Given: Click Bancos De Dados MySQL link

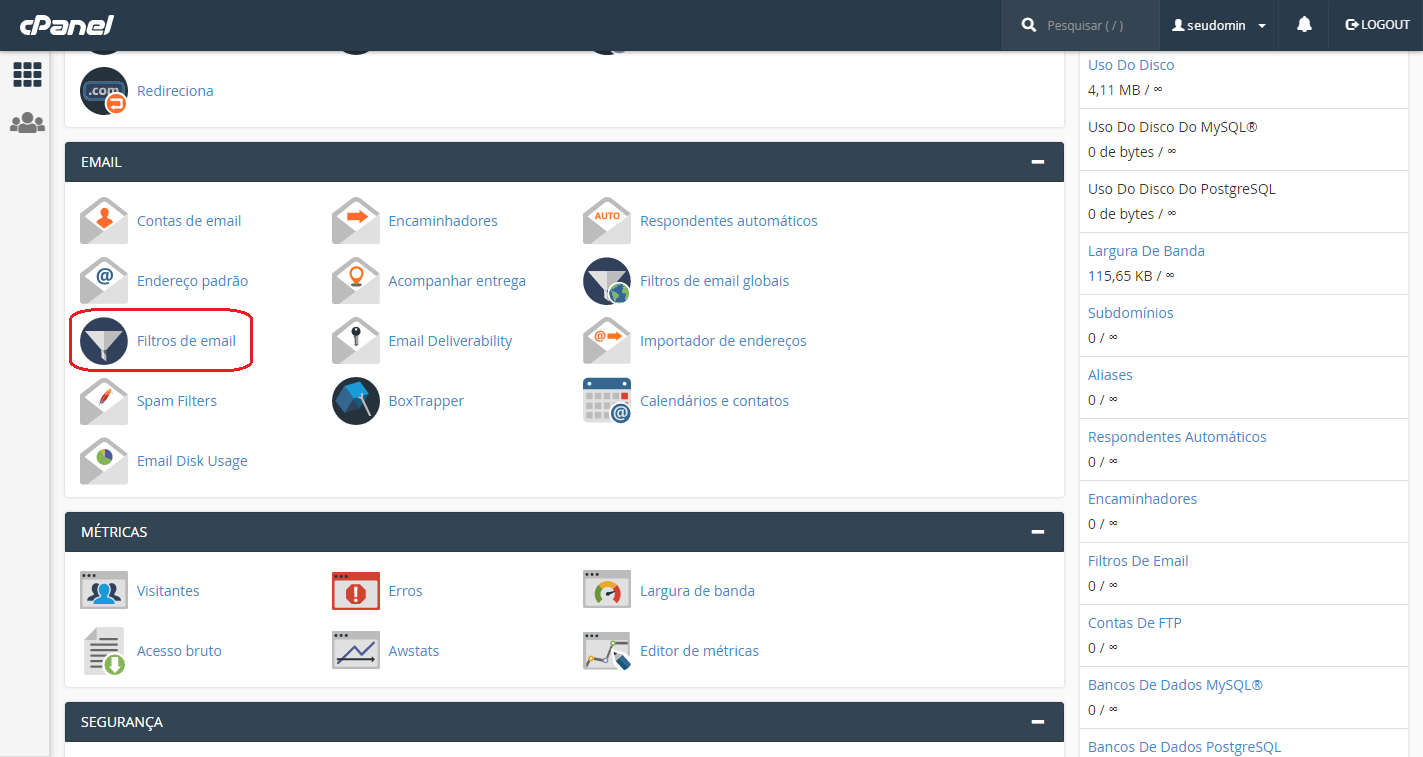Looking at the screenshot, I should 1175,685.
